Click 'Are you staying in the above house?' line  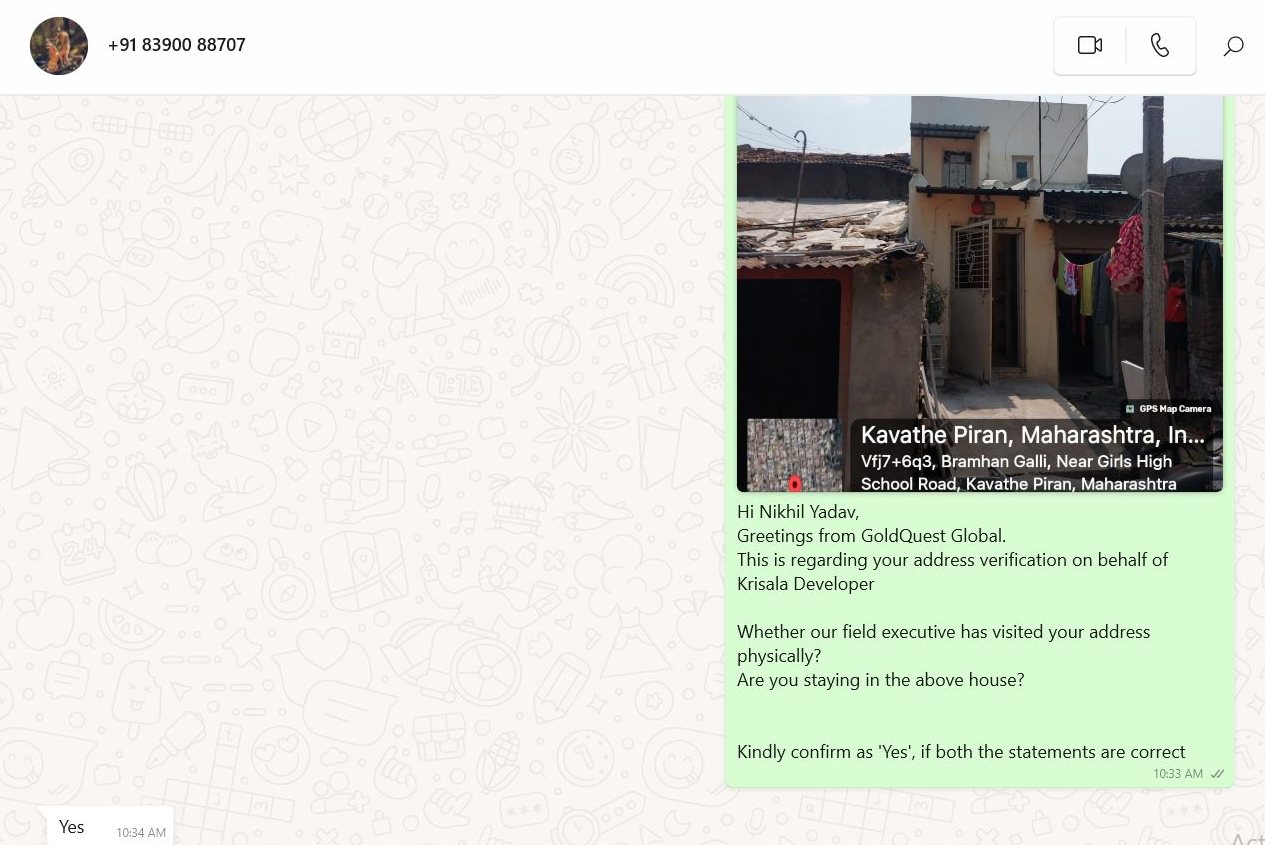pos(881,680)
